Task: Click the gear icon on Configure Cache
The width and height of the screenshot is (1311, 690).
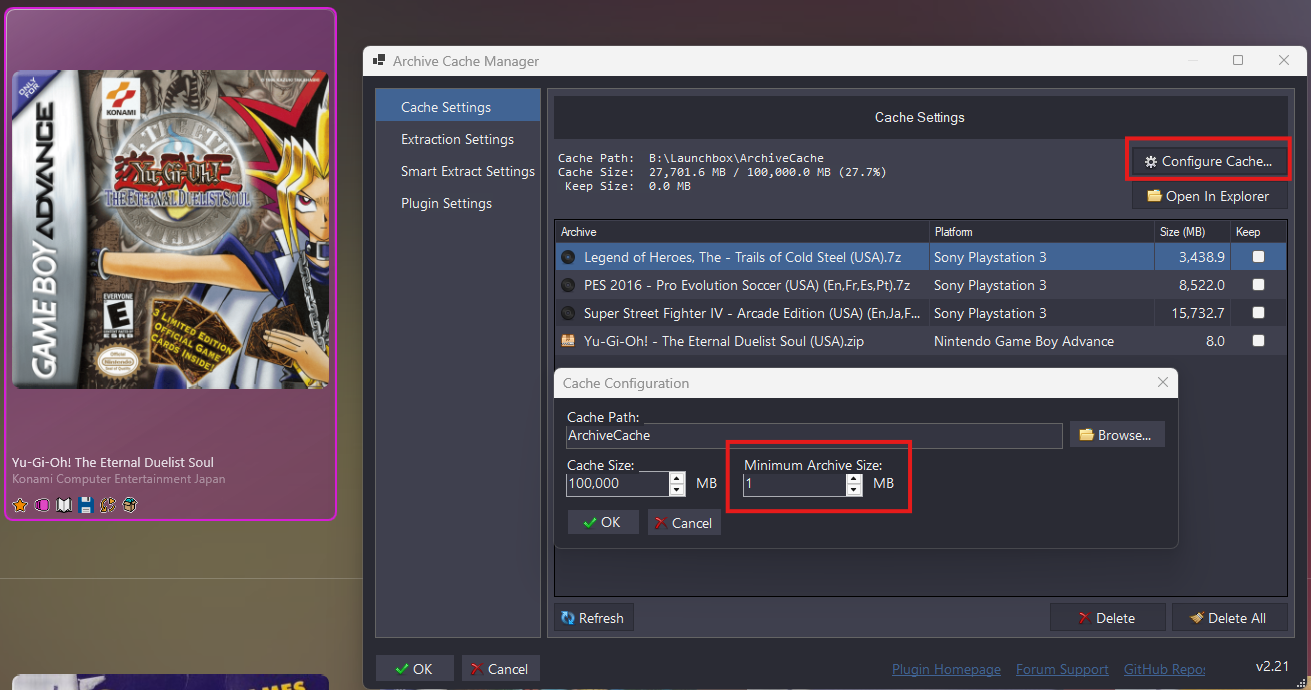Action: click(x=1151, y=161)
